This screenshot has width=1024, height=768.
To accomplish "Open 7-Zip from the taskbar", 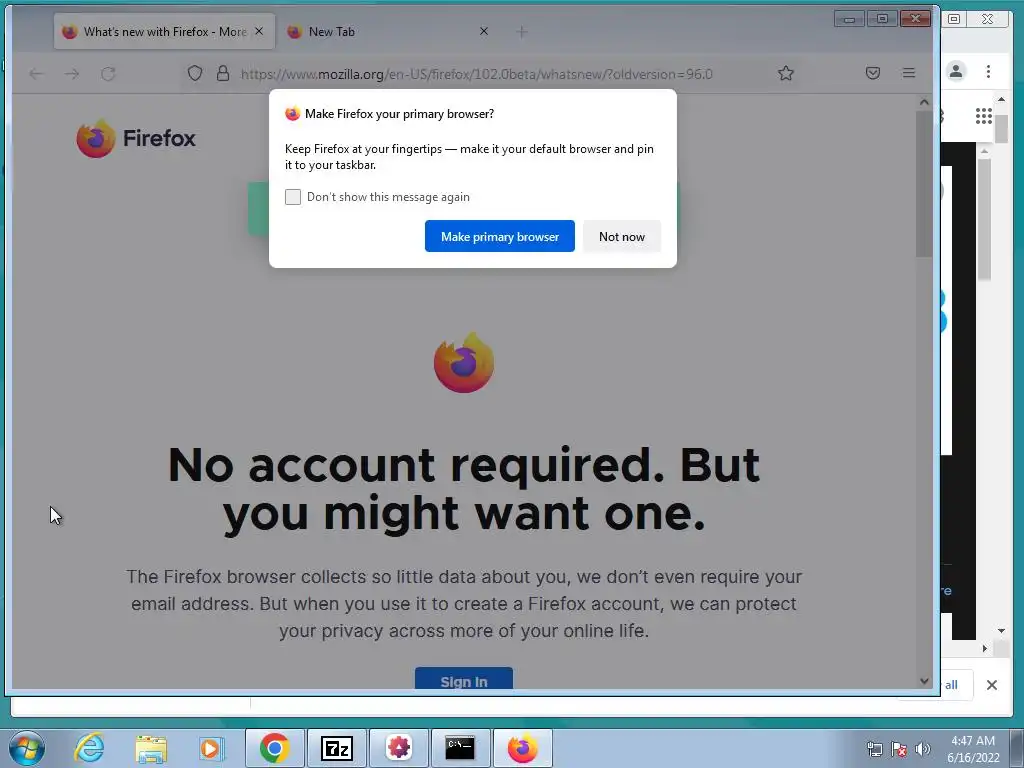I will click(x=336, y=748).
